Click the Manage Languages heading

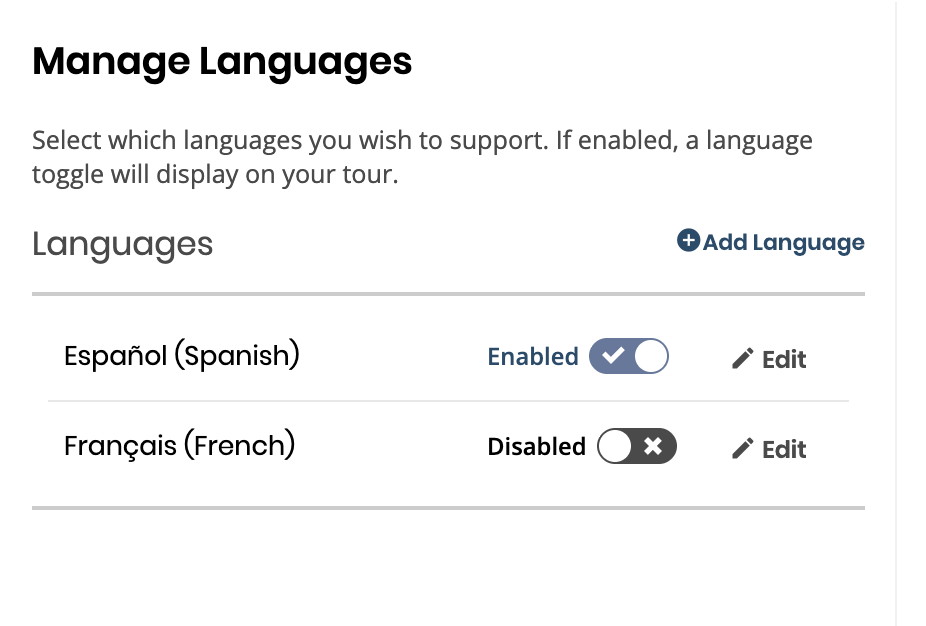point(222,62)
